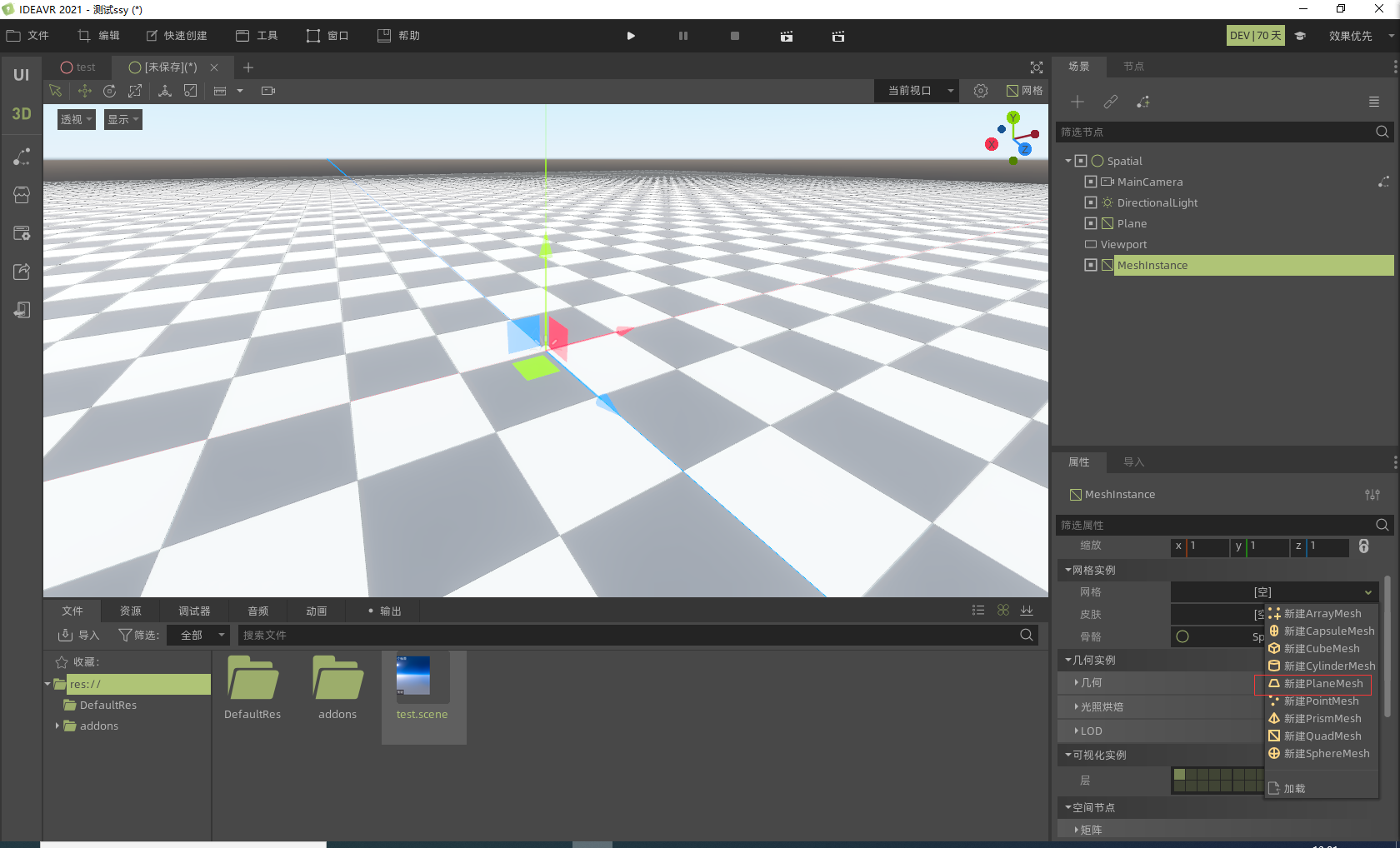Switch to UI workspace in left sidebar
This screenshot has width=1400, height=848.
point(22,75)
